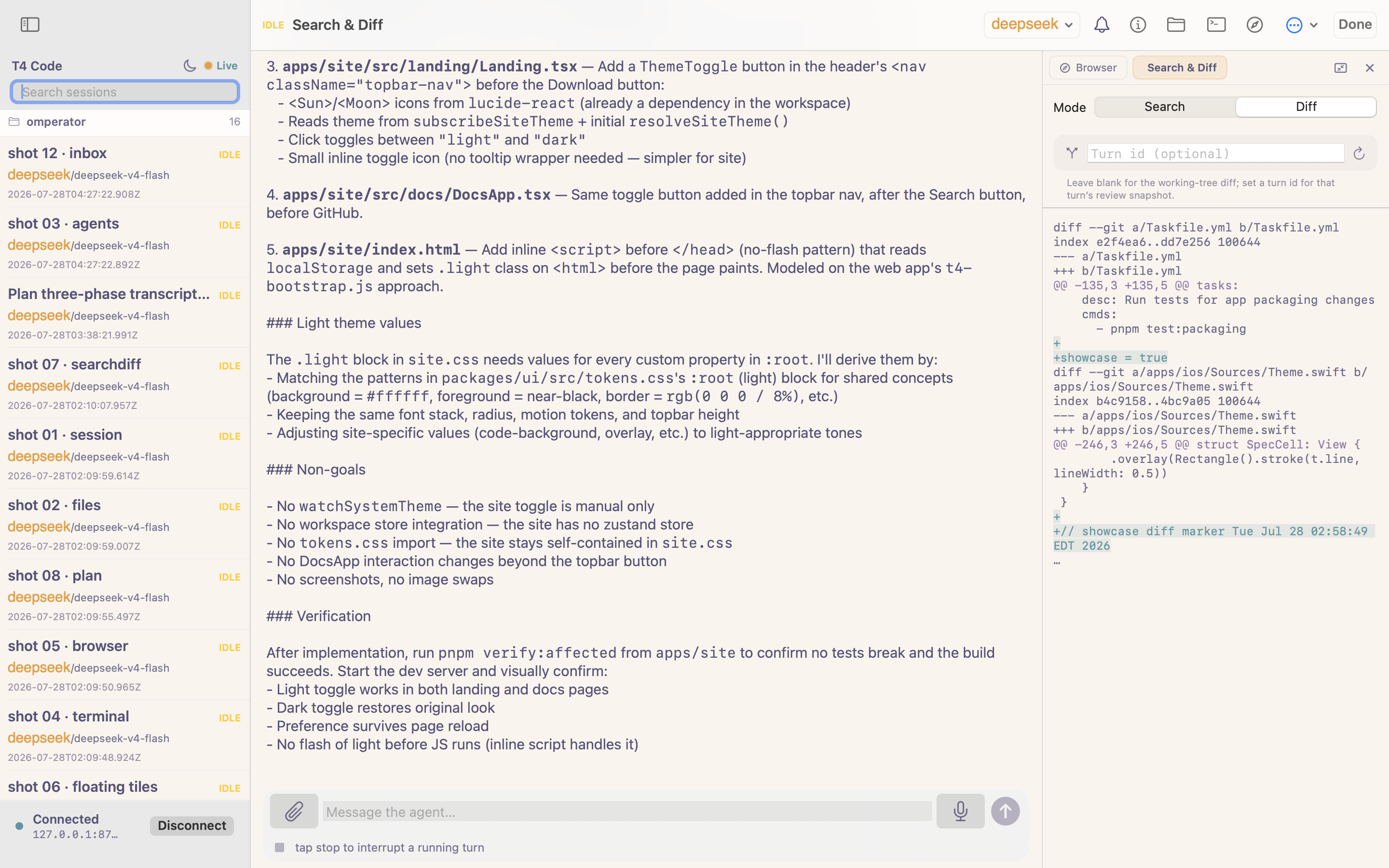
Task: Pop out the side panel window icon
Action: click(x=1340, y=68)
